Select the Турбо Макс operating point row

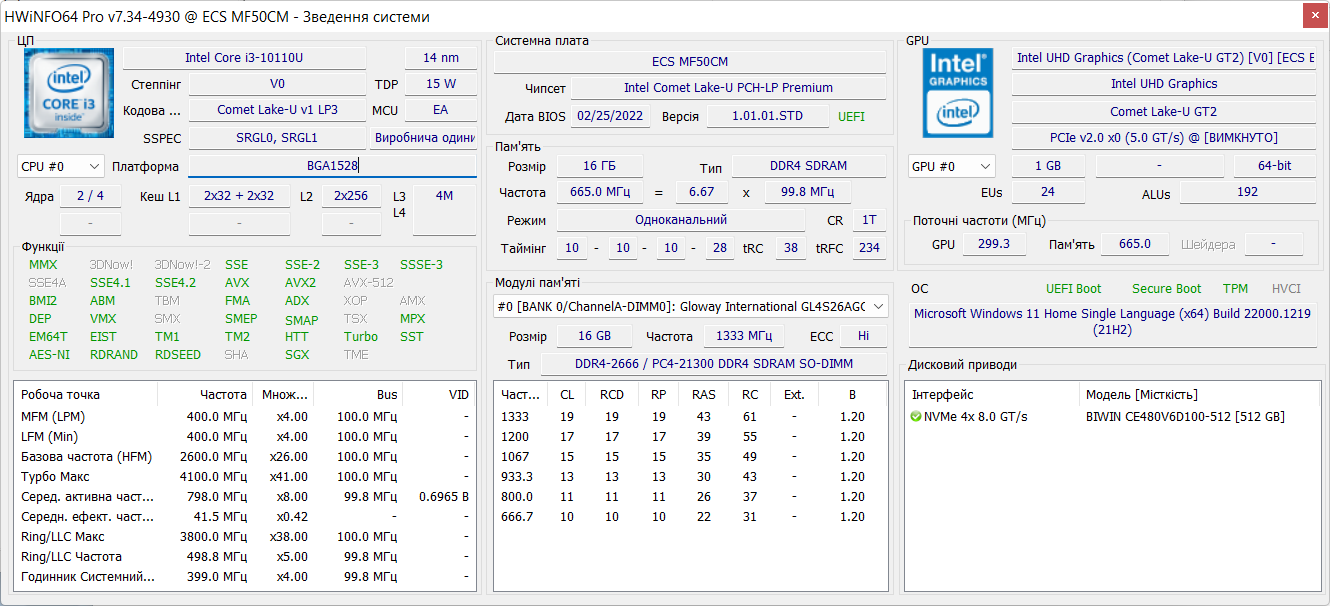246,477
